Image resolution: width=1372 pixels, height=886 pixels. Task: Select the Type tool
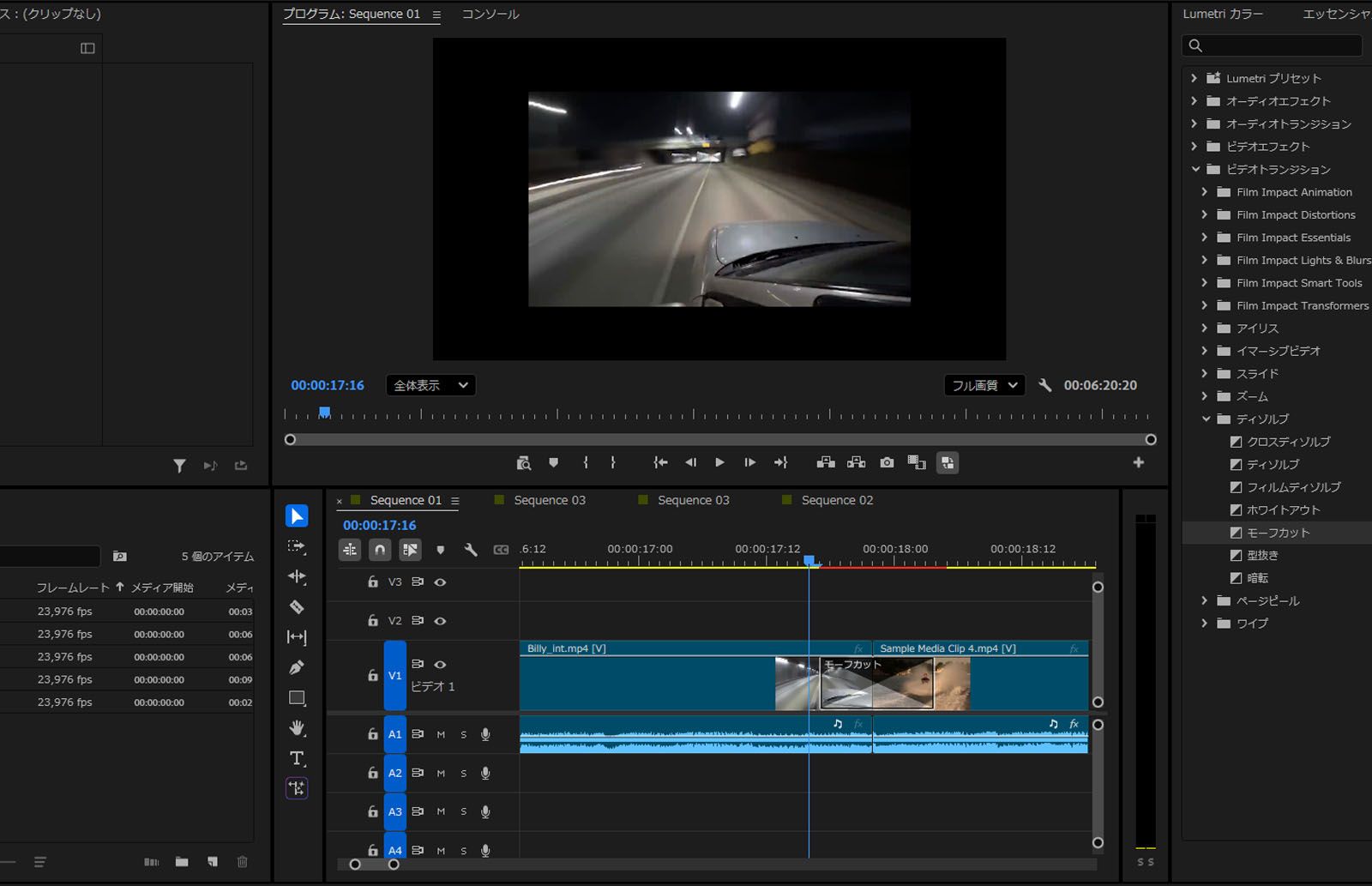pyautogui.click(x=297, y=758)
